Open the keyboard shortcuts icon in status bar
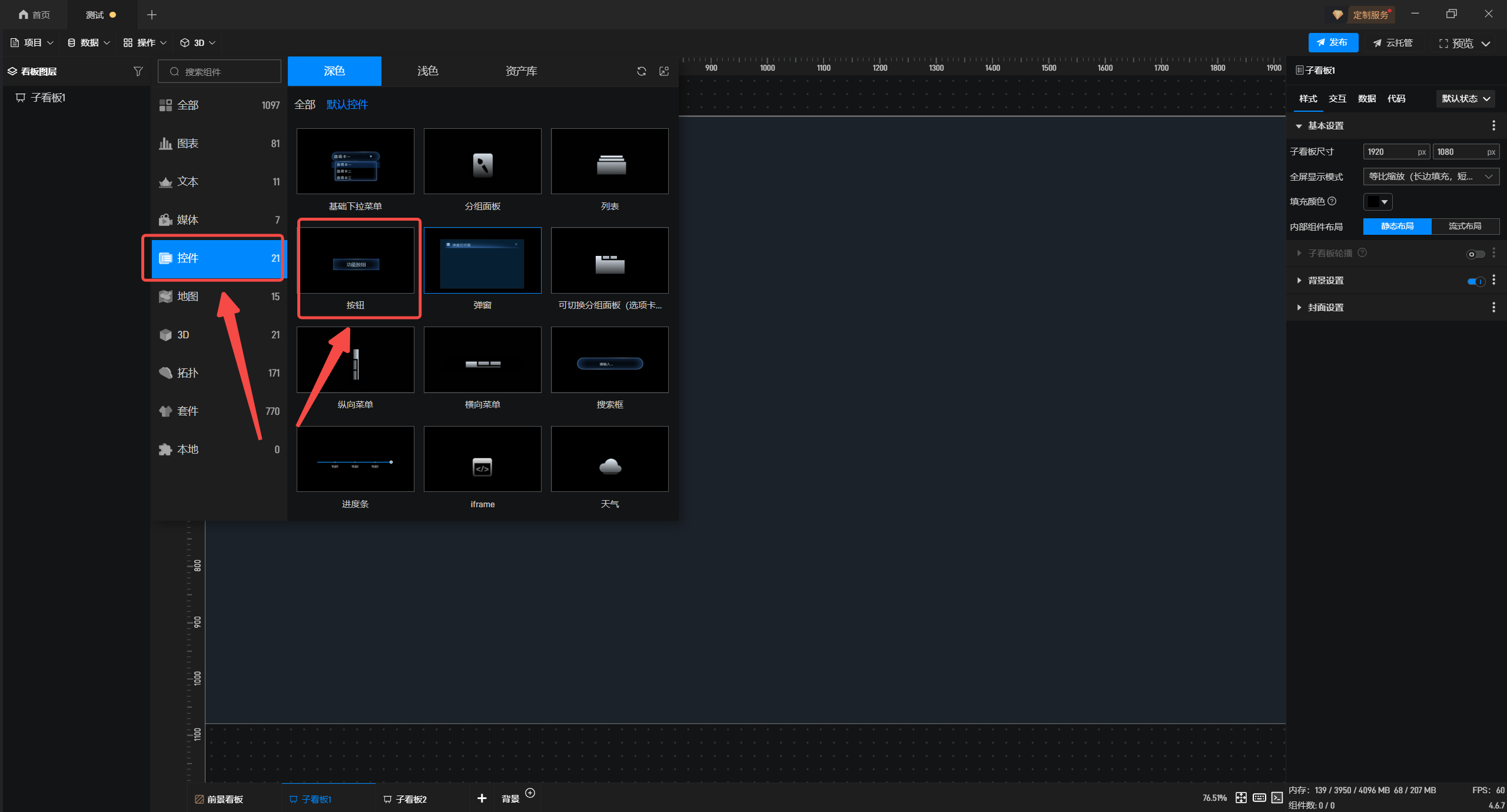1507x812 pixels. pyautogui.click(x=1259, y=797)
